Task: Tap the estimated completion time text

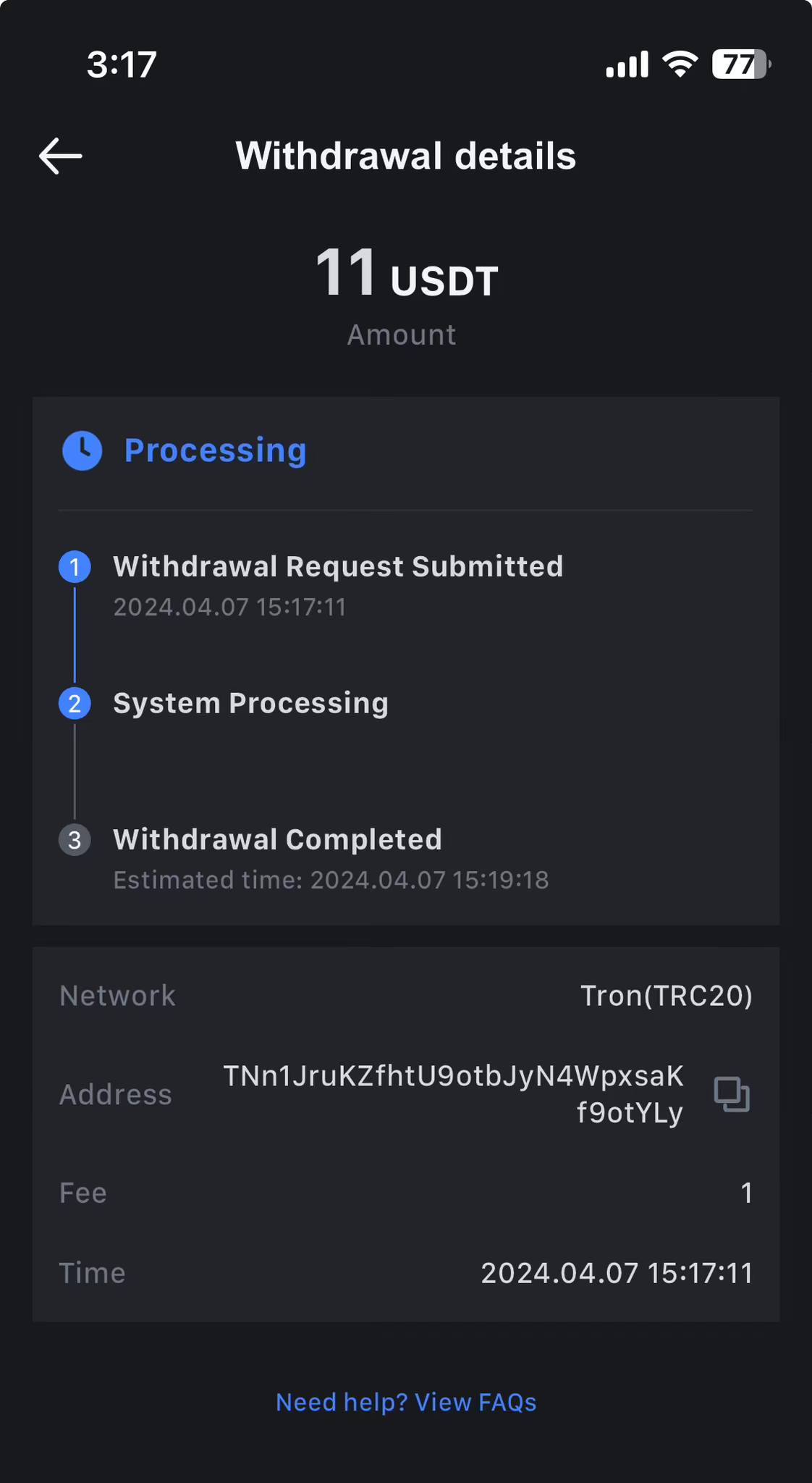Action: click(x=331, y=880)
